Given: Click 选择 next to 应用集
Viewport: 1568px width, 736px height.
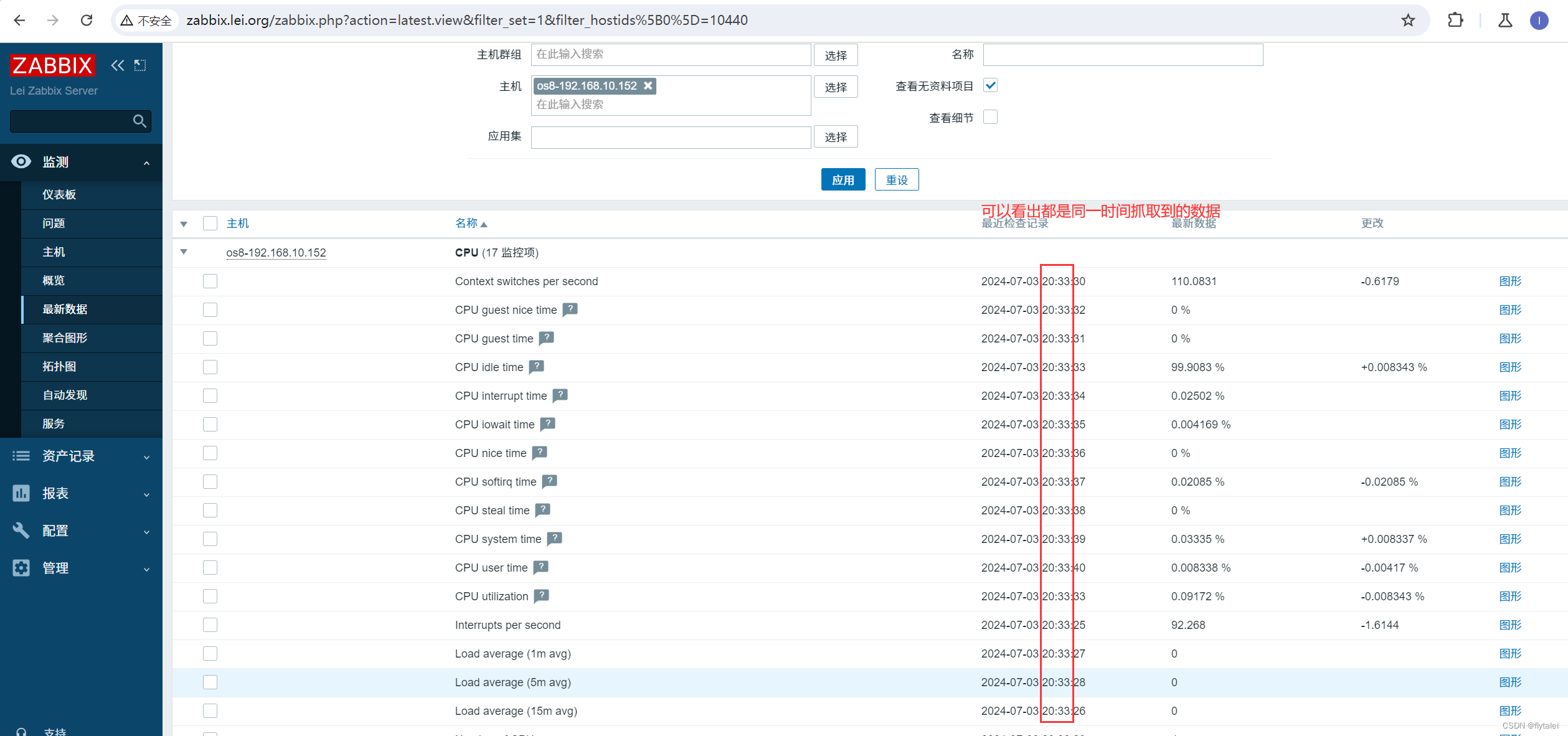Looking at the screenshot, I should click(836, 137).
